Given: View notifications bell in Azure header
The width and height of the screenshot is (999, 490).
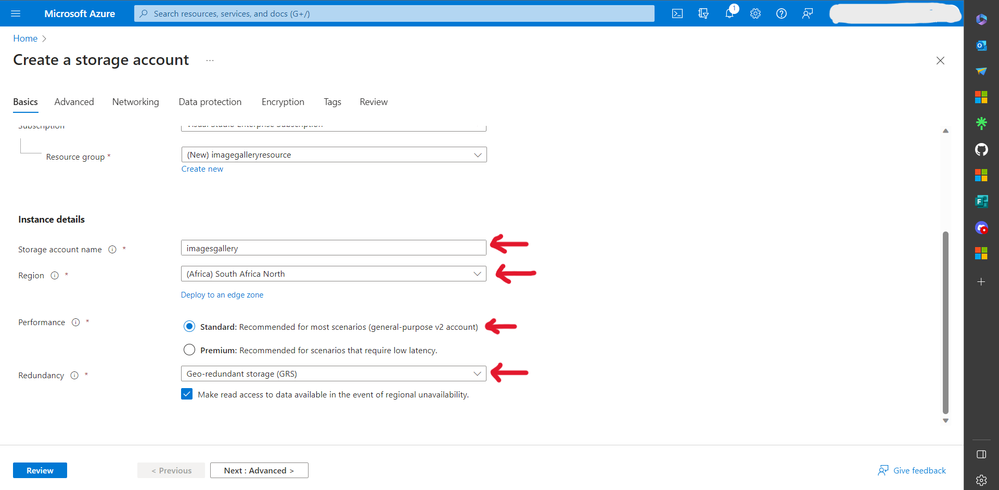Looking at the screenshot, I should (730, 13).
